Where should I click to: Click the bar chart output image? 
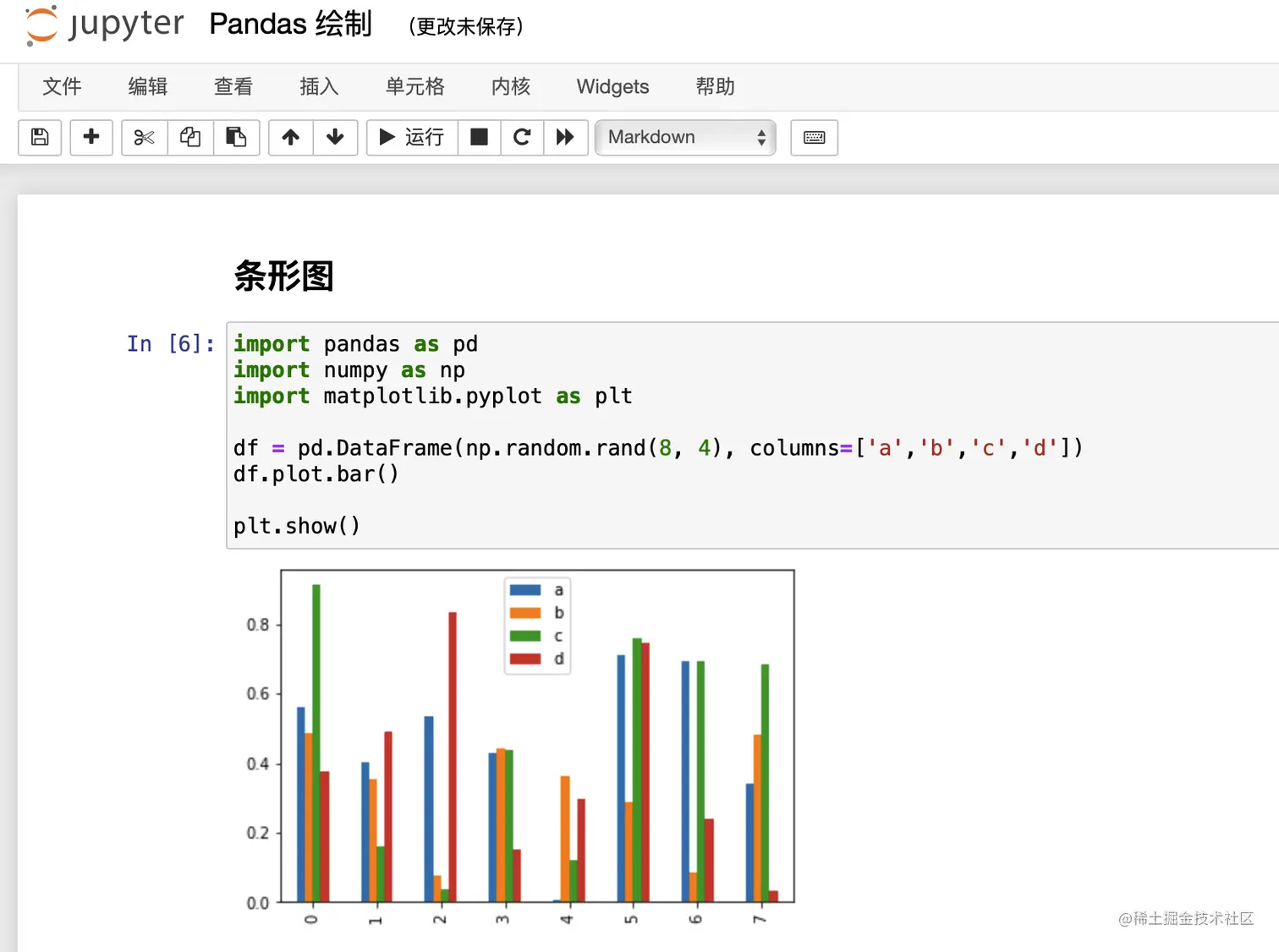coord(519,747)
